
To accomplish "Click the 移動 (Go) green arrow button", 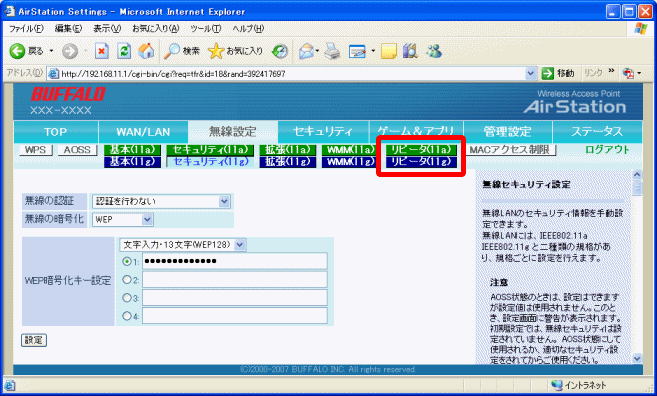I will [x=558, y=73].
